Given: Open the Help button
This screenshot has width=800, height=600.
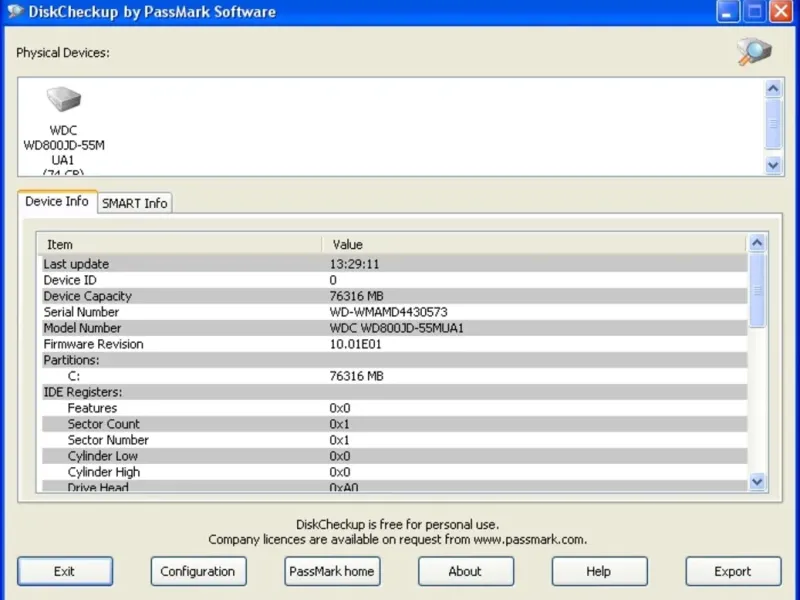Looking at the screenshot, I should click(599, 571).
